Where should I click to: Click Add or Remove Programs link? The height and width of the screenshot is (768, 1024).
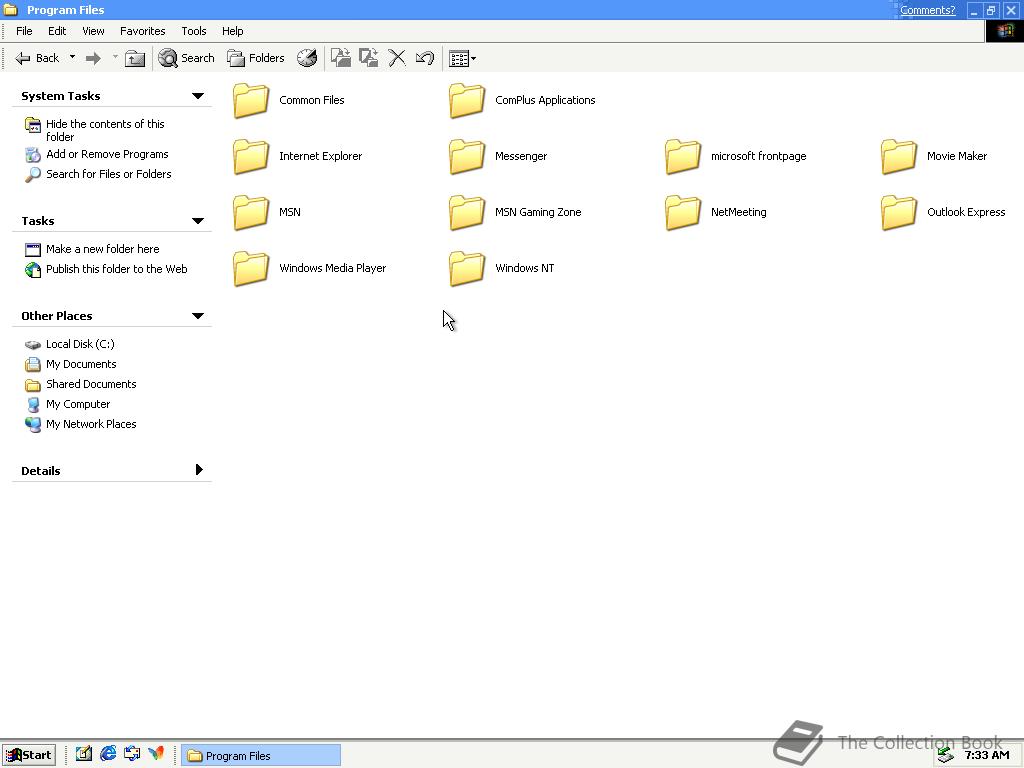point(97,154)
